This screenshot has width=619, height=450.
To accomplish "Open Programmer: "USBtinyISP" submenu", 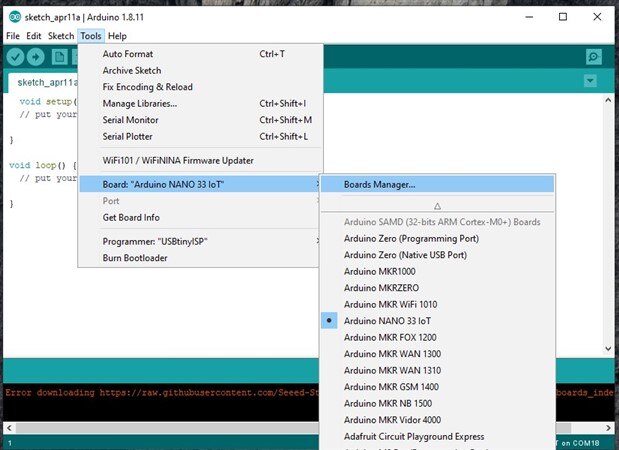I will pyautogui.click(x=200, y=242).
